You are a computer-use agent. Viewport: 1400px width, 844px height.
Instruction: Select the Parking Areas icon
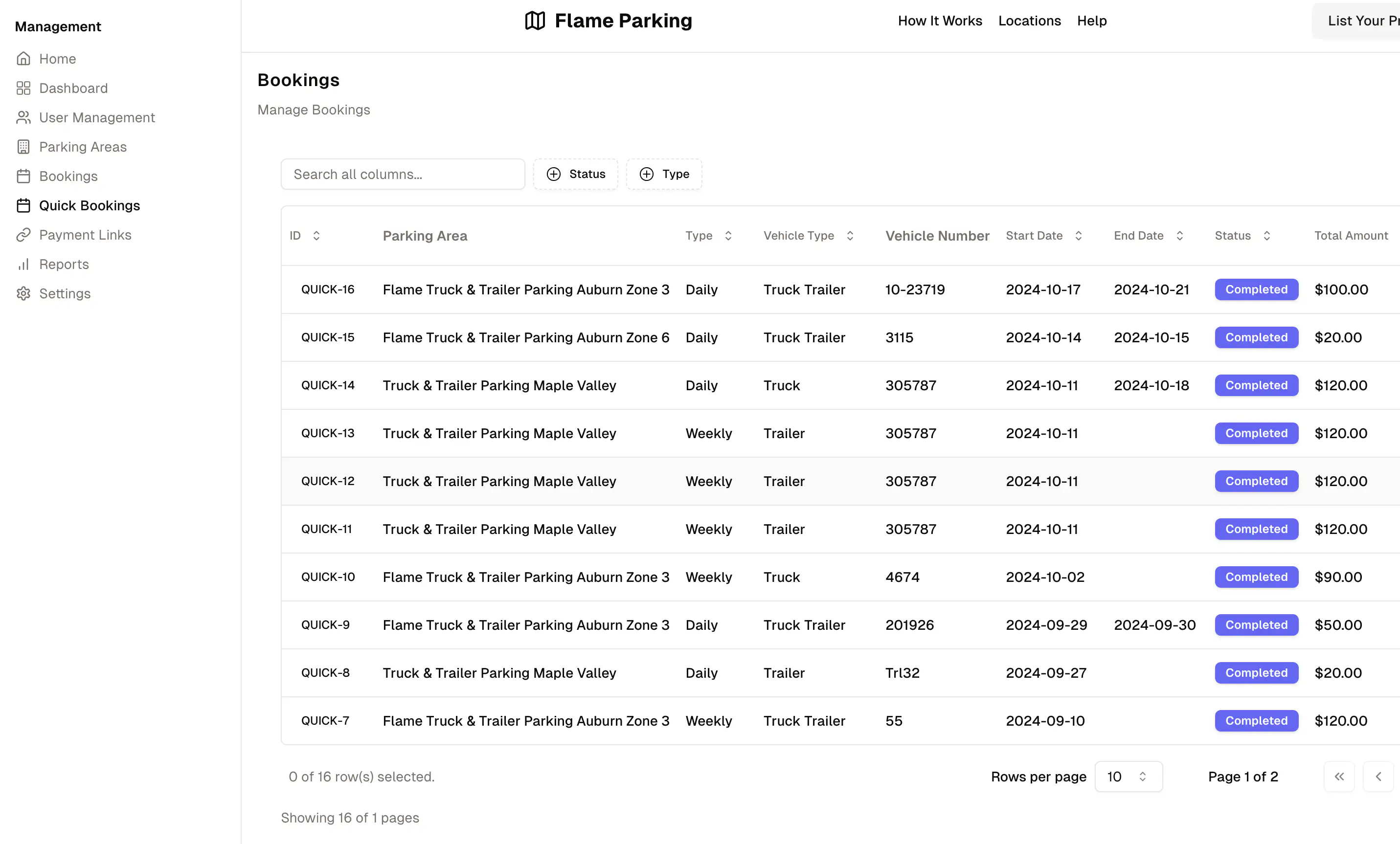point(23,147)
